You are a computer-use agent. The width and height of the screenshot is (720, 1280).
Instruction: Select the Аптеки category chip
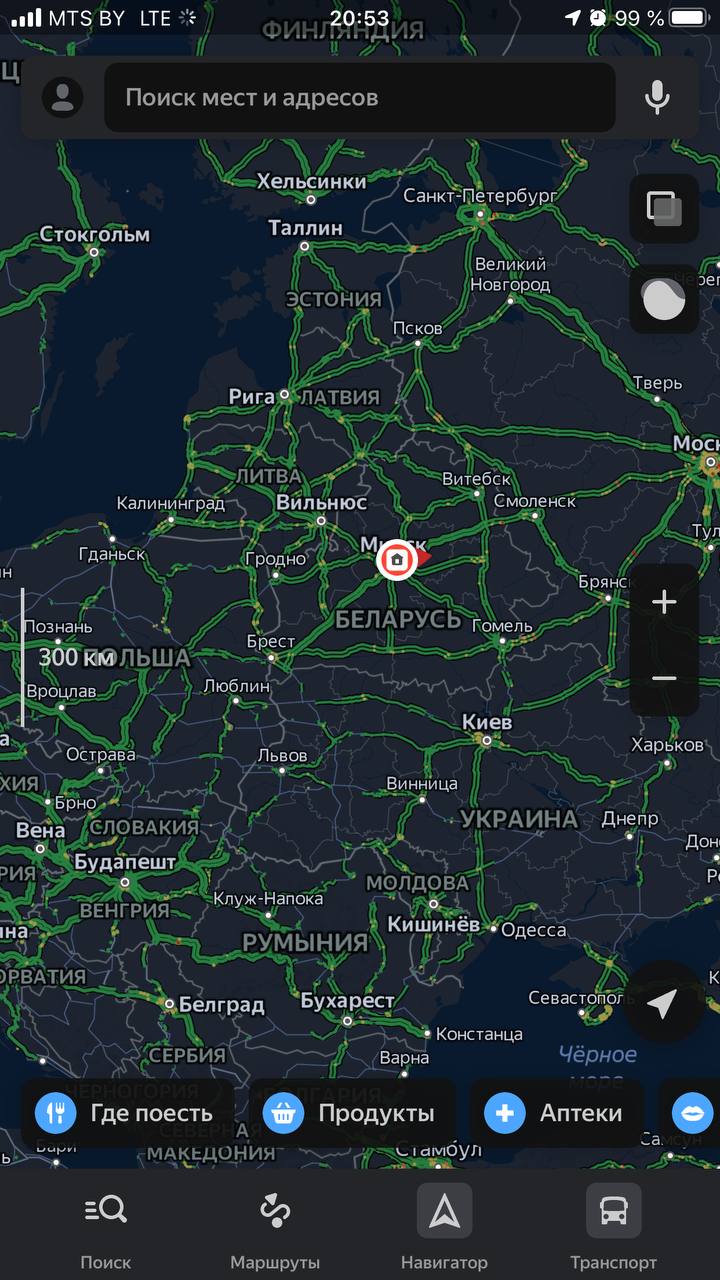coord(556,1113)
